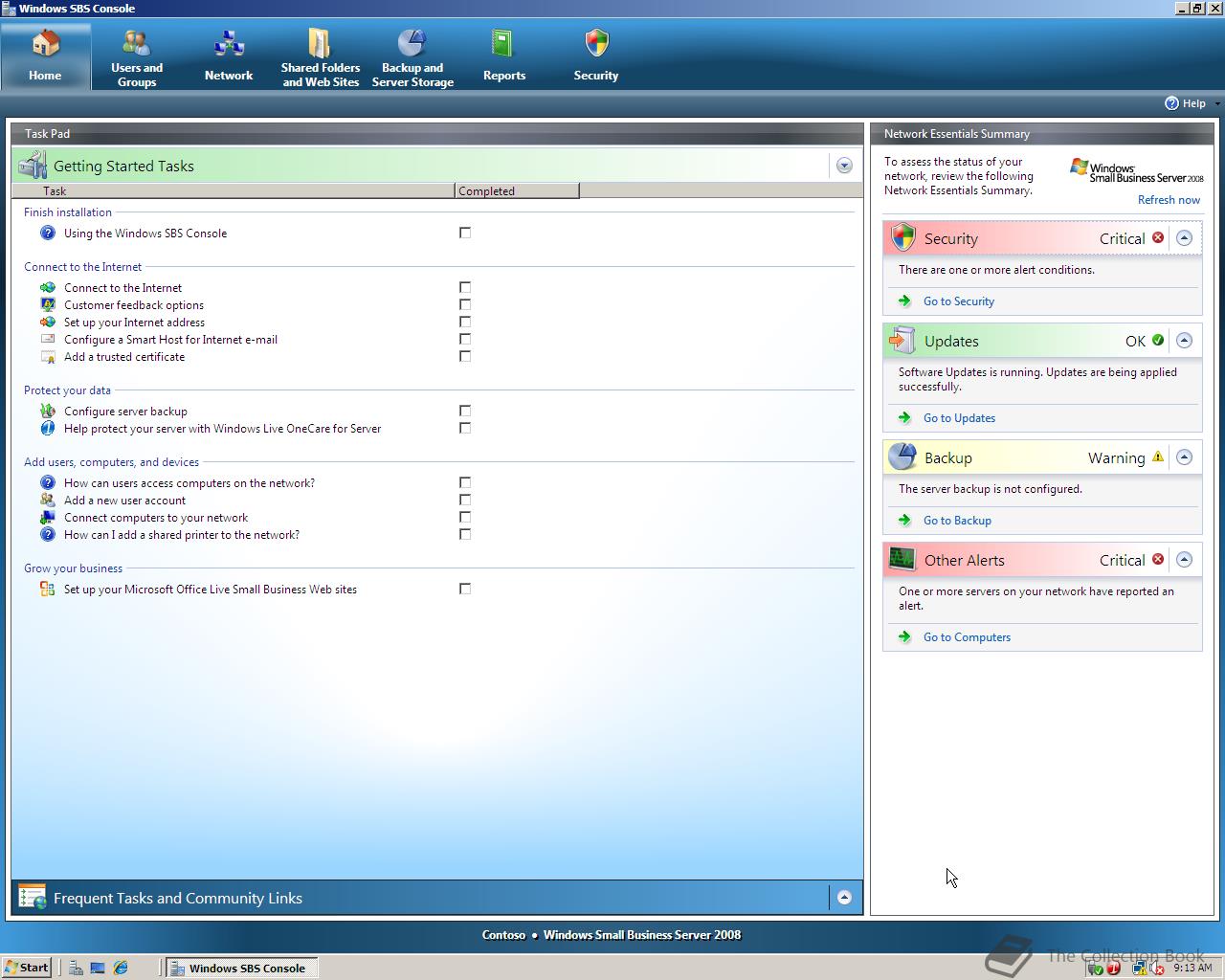Tick Add a new user account checkbox

(465, 500)
